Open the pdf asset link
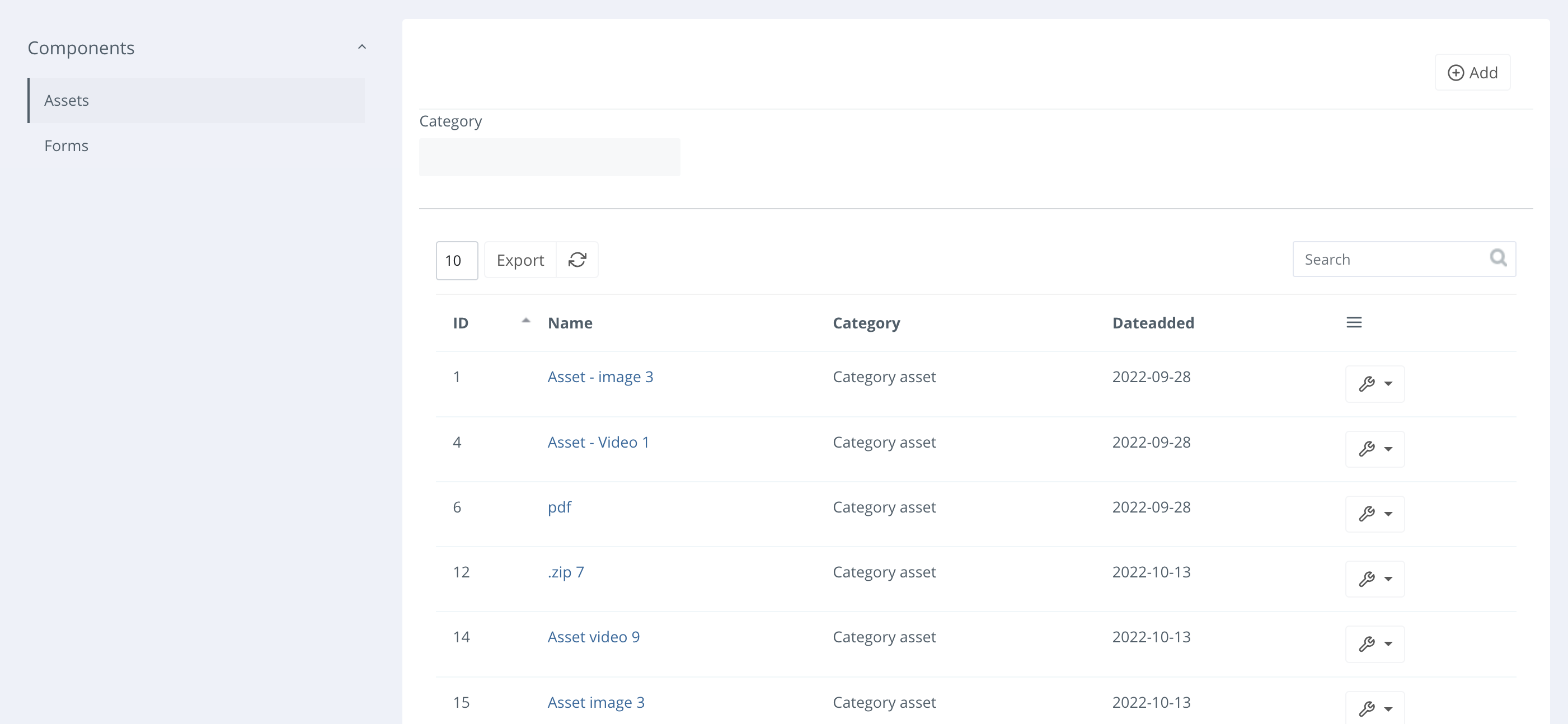The width and height of the screenshot is (1568, 724). [560, 507]
